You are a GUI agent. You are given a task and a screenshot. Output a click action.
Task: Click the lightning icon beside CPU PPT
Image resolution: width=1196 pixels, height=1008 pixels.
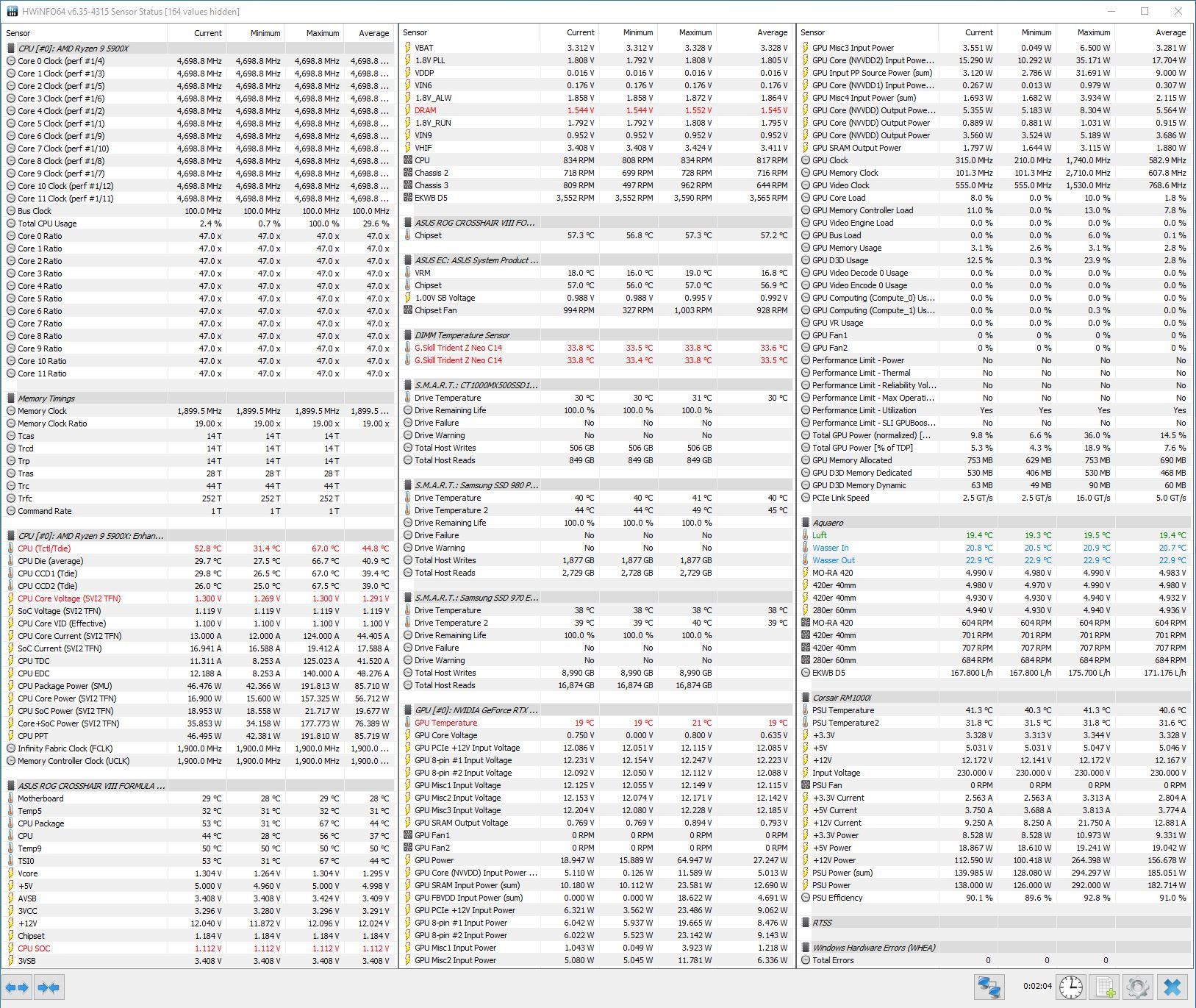pyautogui.click(x=11, y=736)
